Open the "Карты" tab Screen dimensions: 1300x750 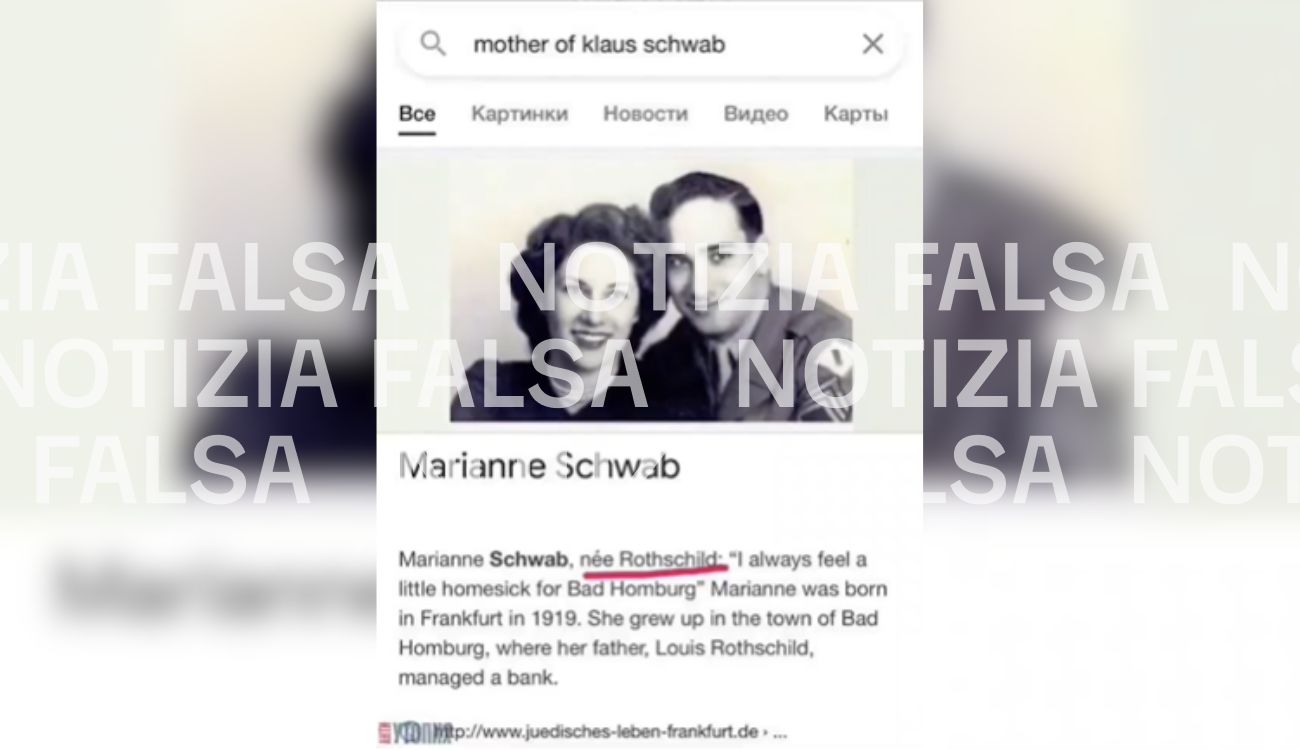click(856, 114)
